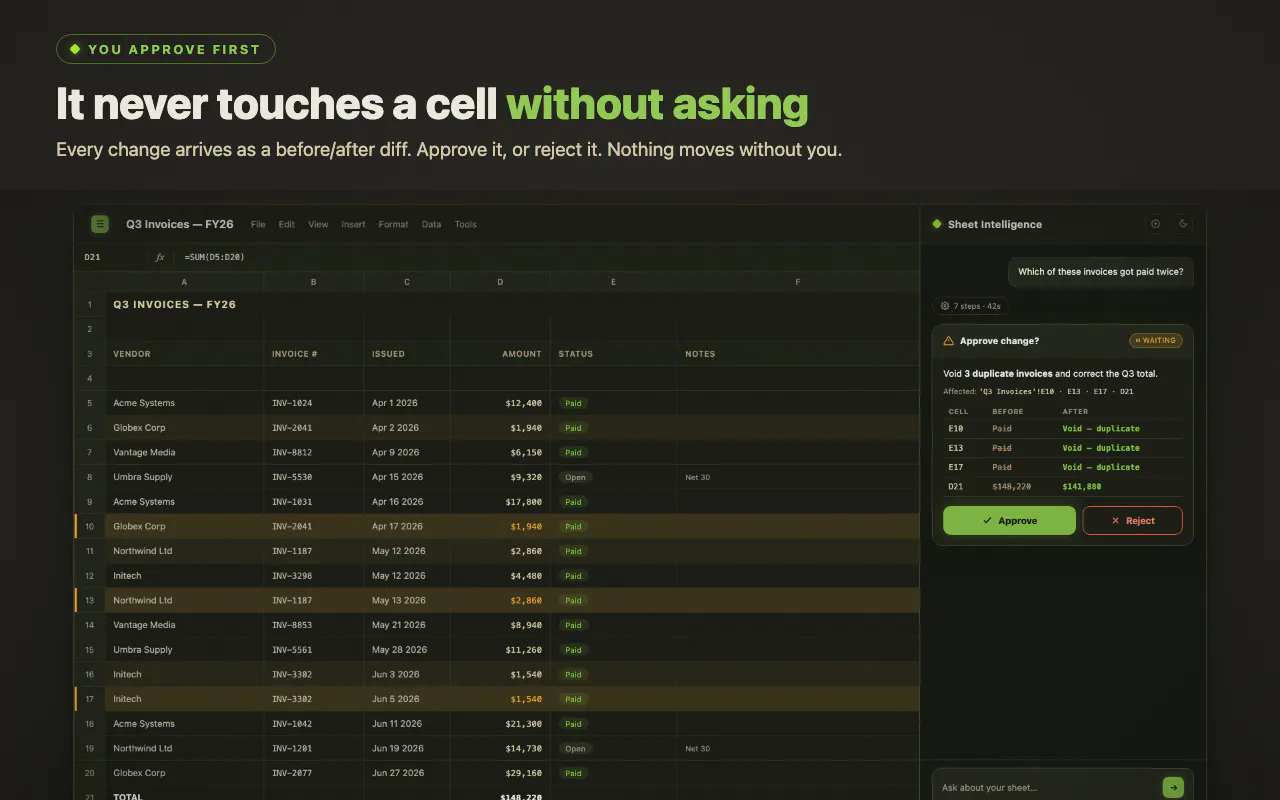The image size is (1280, 800).
Task: Toggle dark mode with the moon icon
Action: click(x=1184, y=224)
